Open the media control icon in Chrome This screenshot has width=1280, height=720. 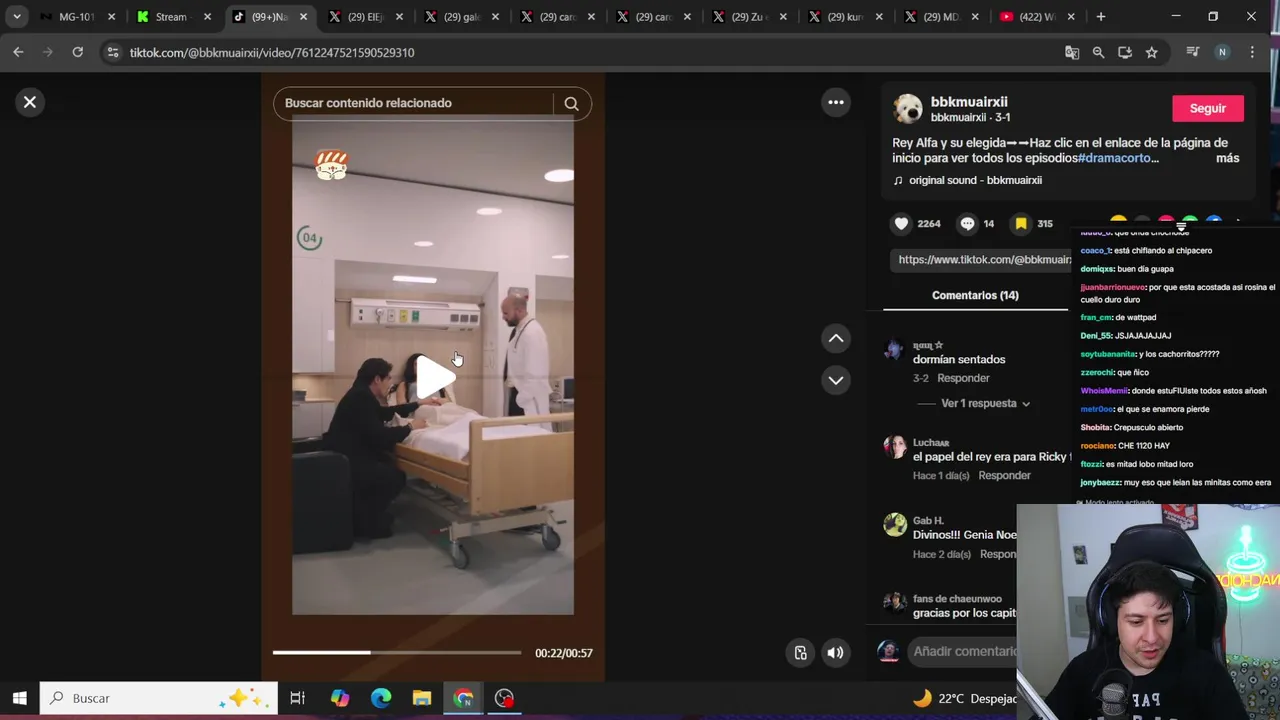pos(1192,52)
